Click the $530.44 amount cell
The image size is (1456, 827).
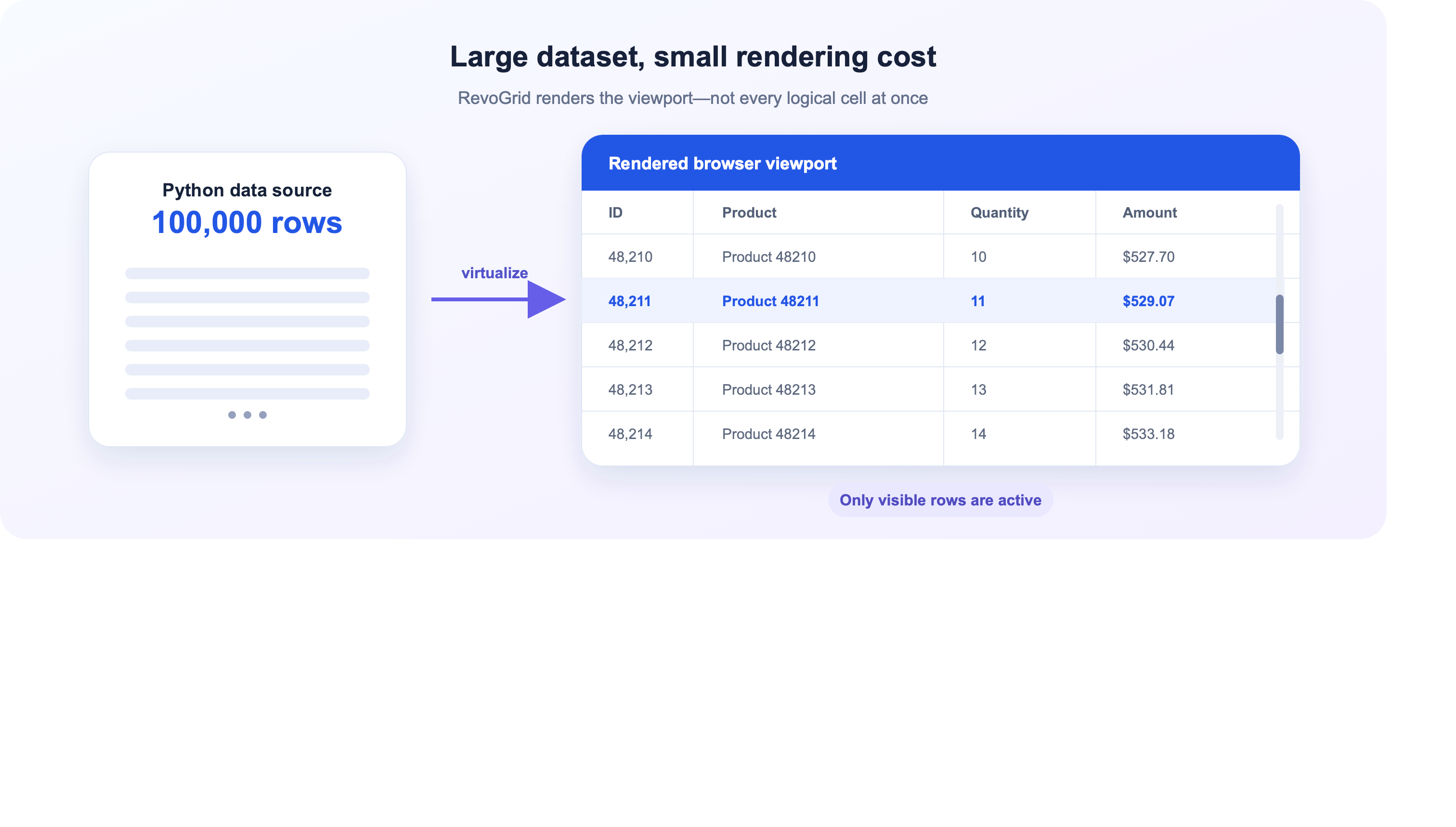click(x=1197, y=345)
